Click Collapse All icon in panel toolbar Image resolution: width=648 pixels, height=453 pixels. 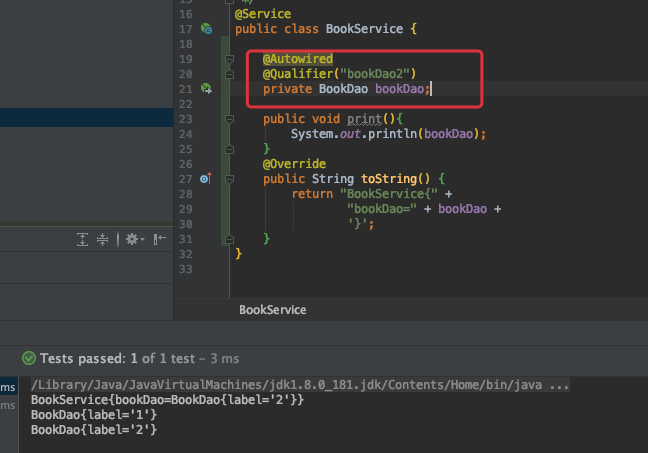(x=102, y=239)
